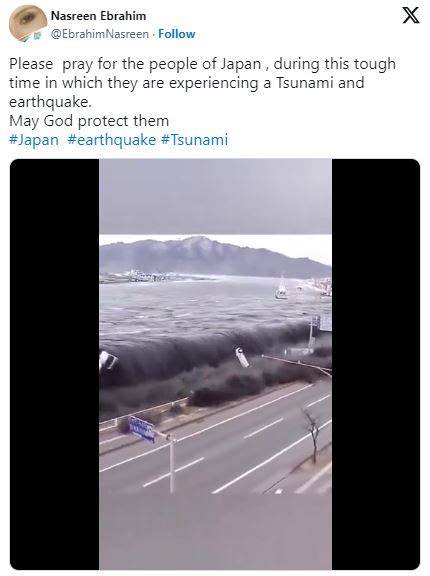
Task: Click the blue road sign in the video
Action: (142, 428)
